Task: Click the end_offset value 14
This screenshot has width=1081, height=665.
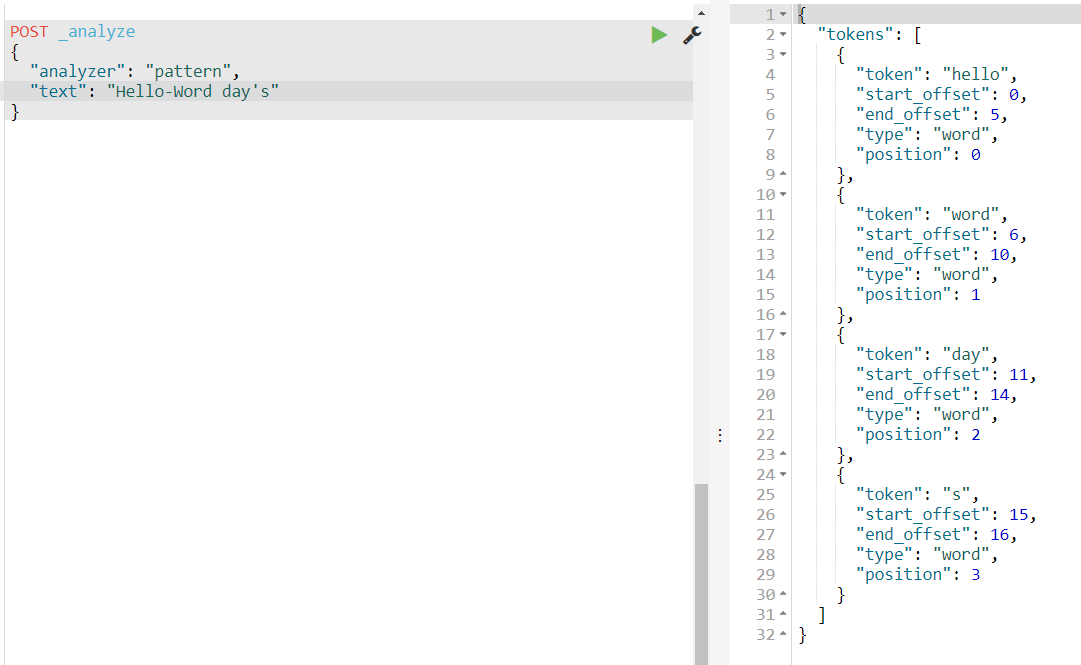Action: point(1000,394)
